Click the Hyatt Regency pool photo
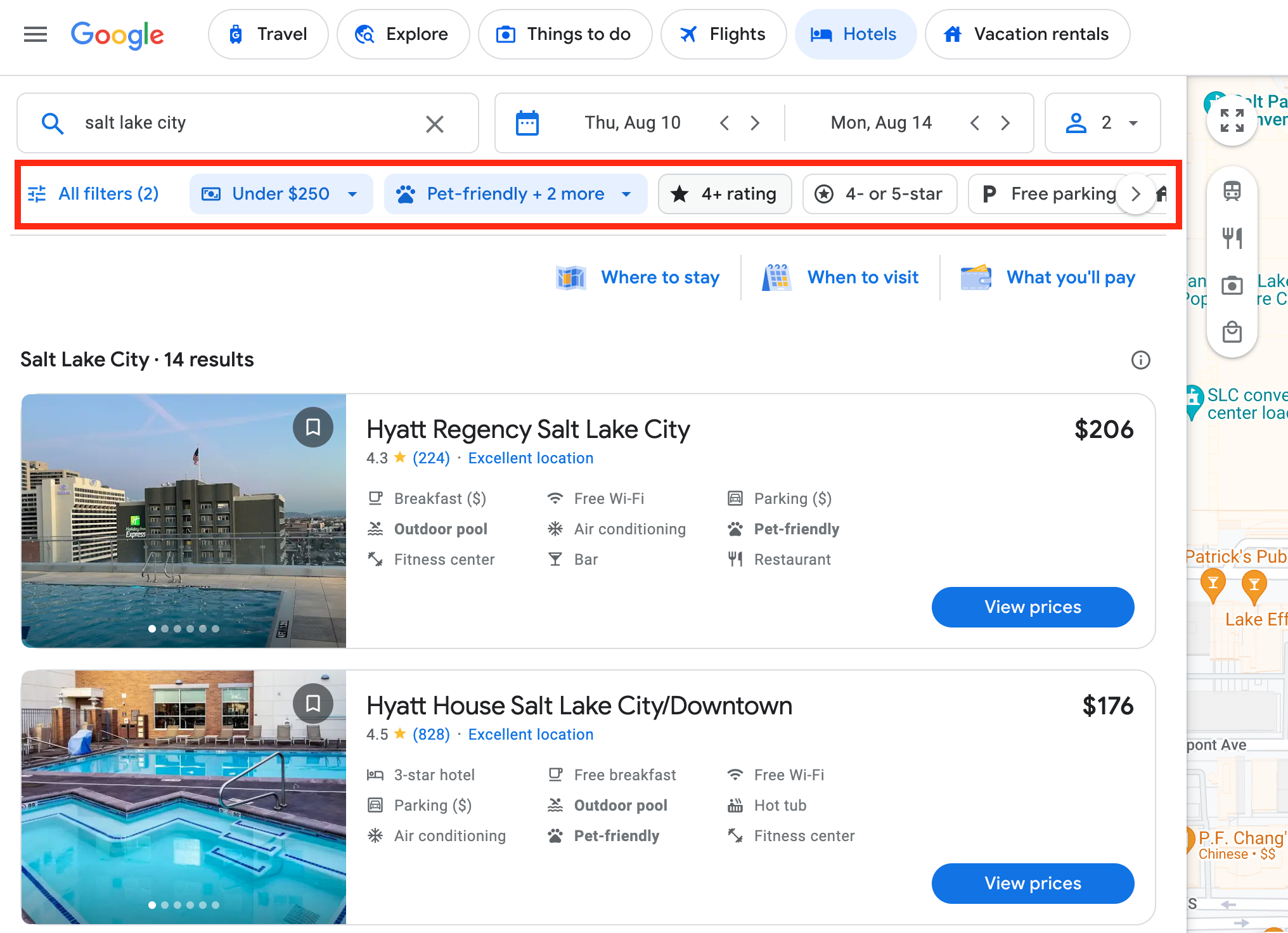Screen dimensions: 1288x933 [184, 521]
